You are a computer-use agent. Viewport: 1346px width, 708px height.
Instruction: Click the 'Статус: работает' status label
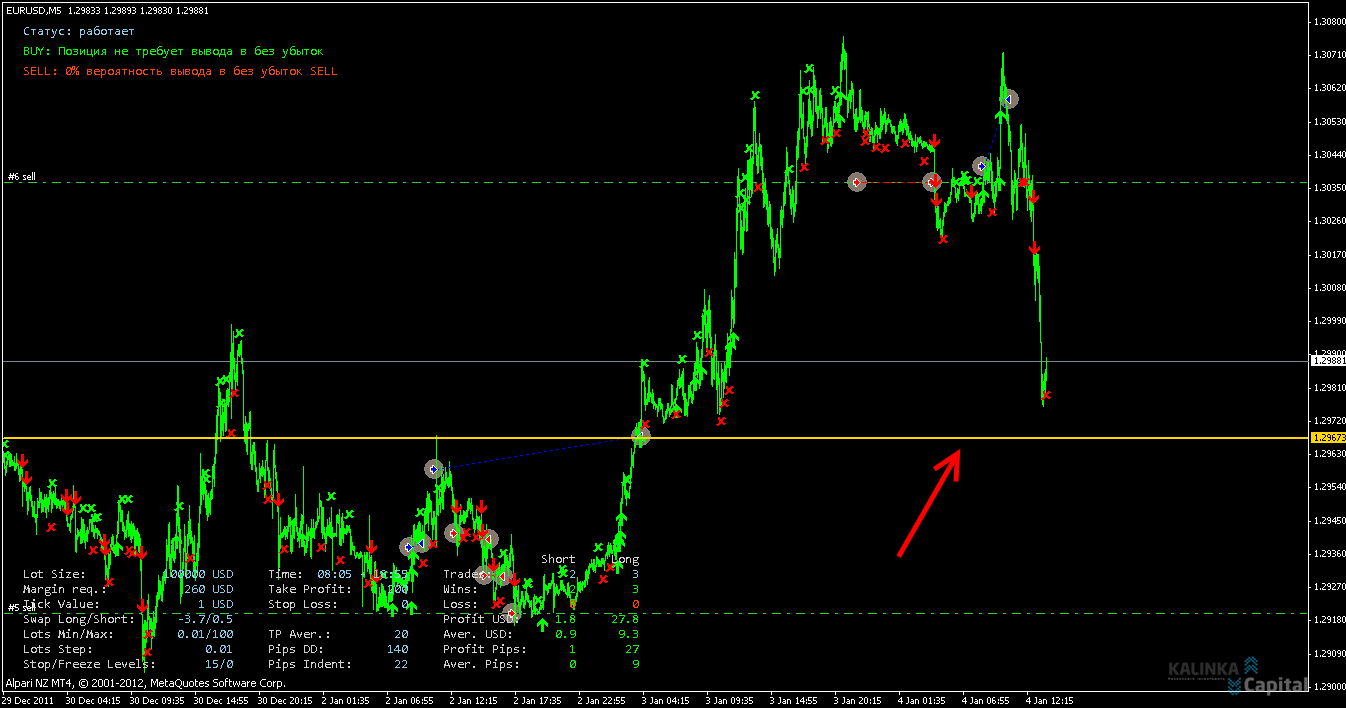[x=79, y=31]
